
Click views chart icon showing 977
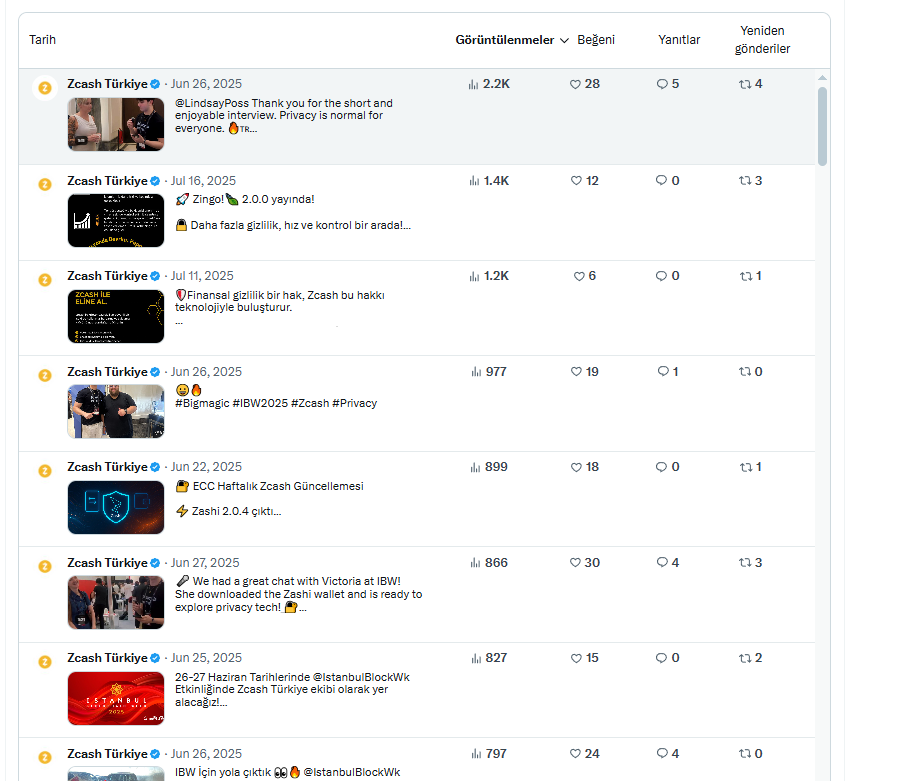[x=476, y=372]
